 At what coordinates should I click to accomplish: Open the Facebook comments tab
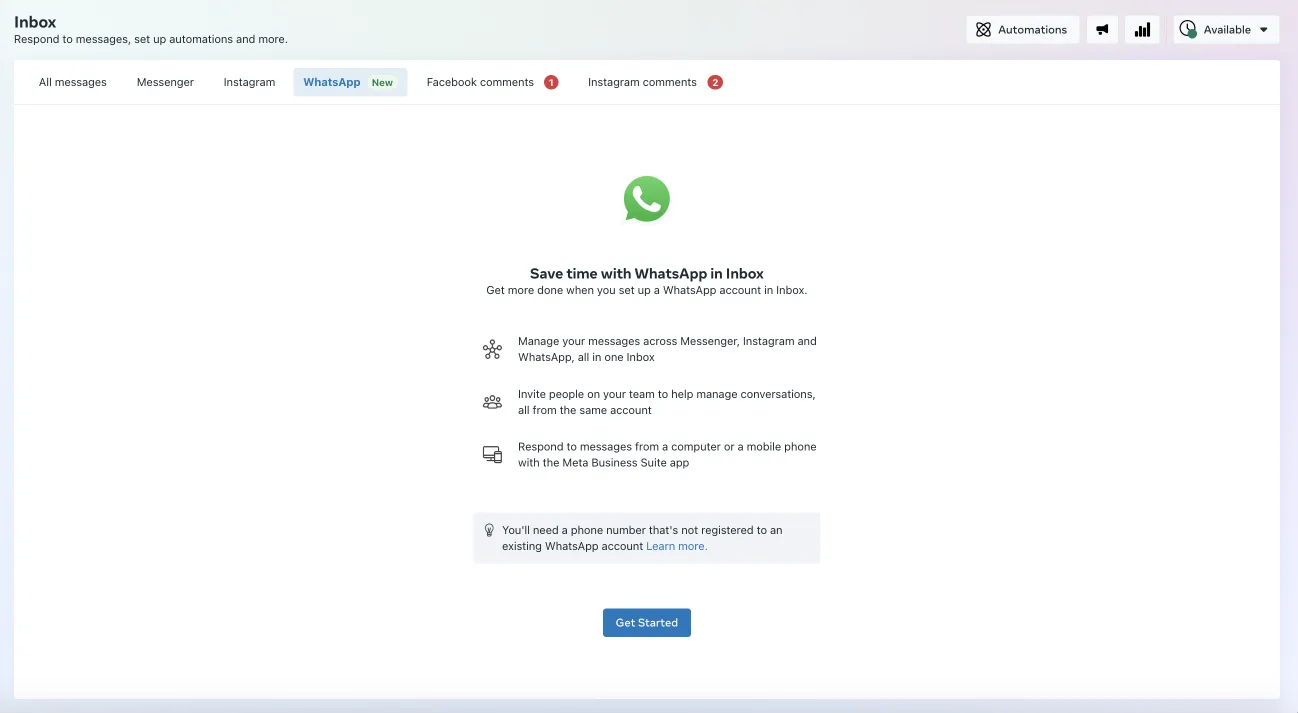pos(482,81)
